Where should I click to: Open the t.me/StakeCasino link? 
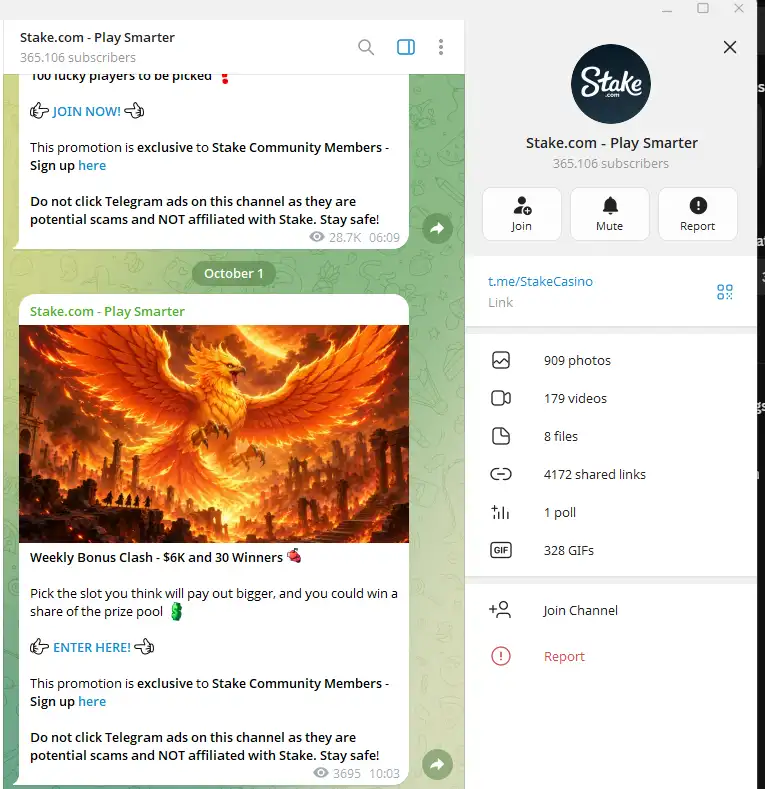tap(540, 281)
